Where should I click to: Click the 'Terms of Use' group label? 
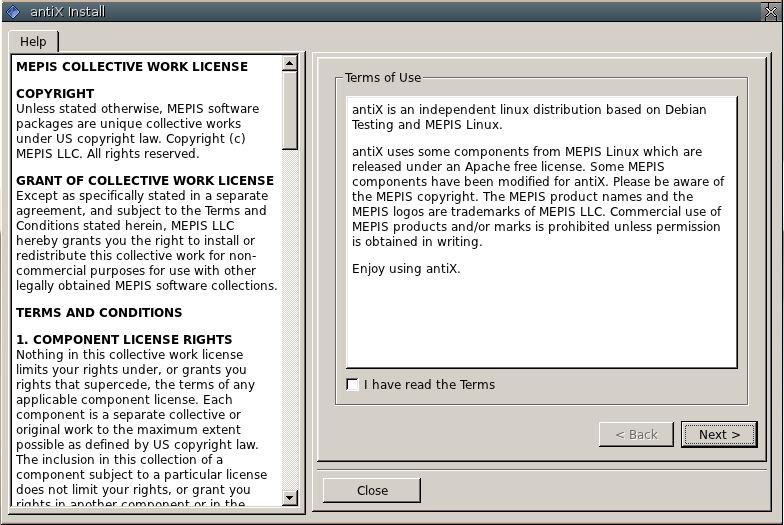383,78
